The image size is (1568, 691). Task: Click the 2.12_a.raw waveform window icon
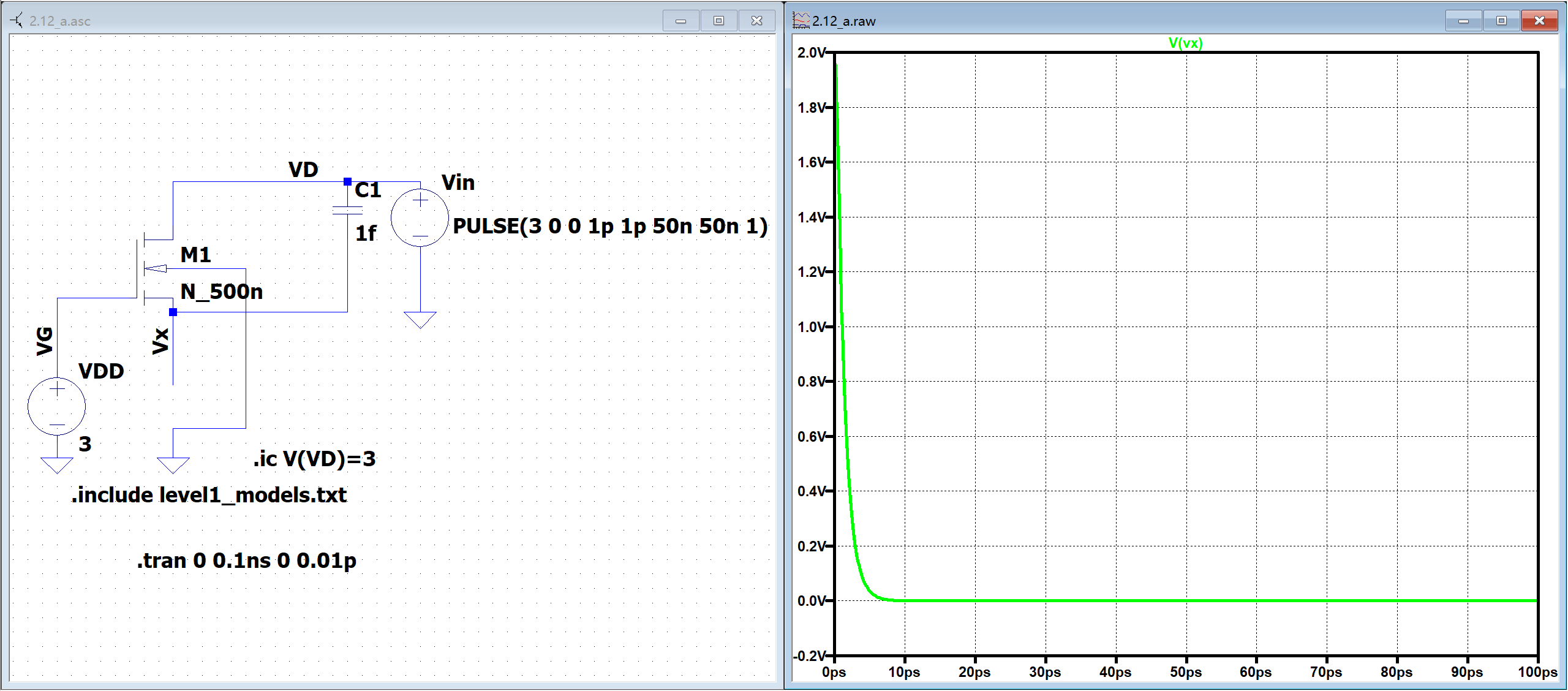coord(801,21)
